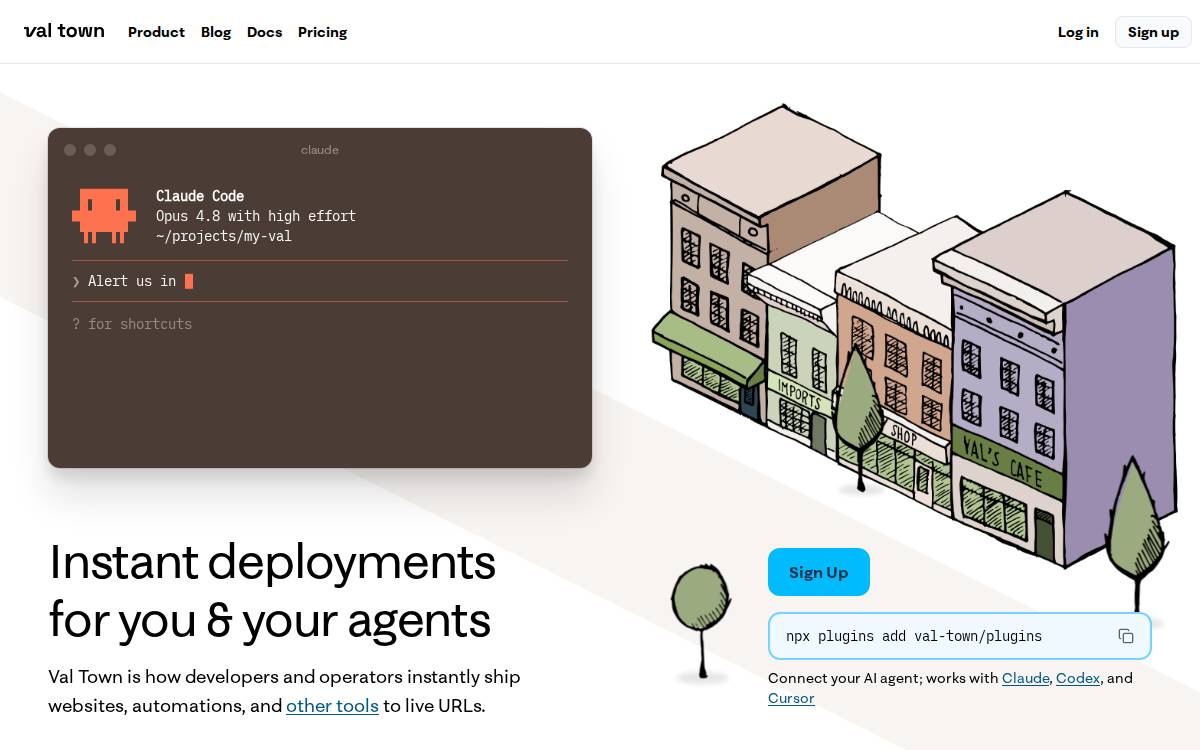The image size is (1200, 750).
Task: Follow the "other tools" link
Action: pos(332,706)
